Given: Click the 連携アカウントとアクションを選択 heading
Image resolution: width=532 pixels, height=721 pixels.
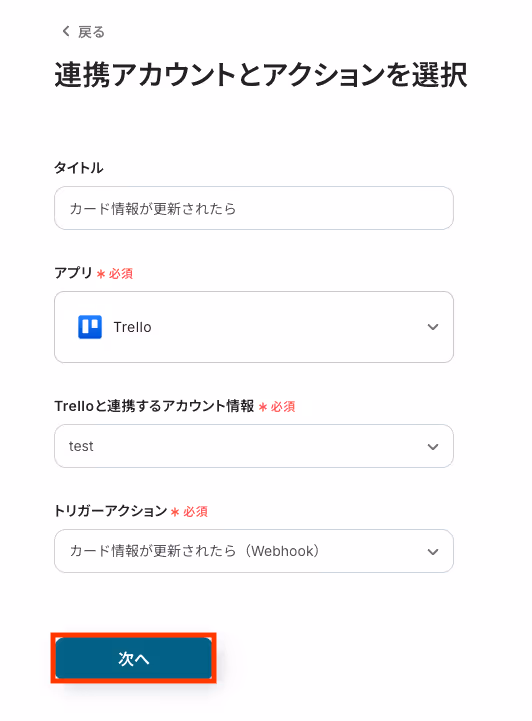Looking at the screenshot, I should (x=261, y=74).
